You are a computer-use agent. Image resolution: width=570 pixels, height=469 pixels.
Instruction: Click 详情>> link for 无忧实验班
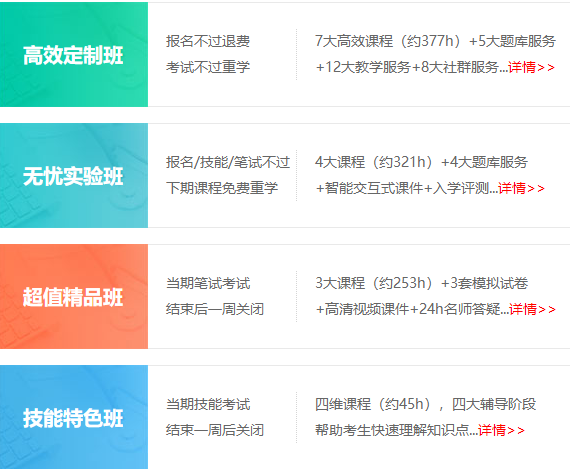pos(521,188)
